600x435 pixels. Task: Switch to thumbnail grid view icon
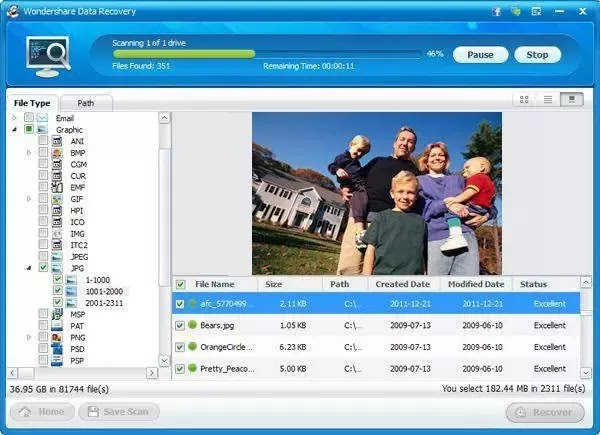(x=524, y=100)
